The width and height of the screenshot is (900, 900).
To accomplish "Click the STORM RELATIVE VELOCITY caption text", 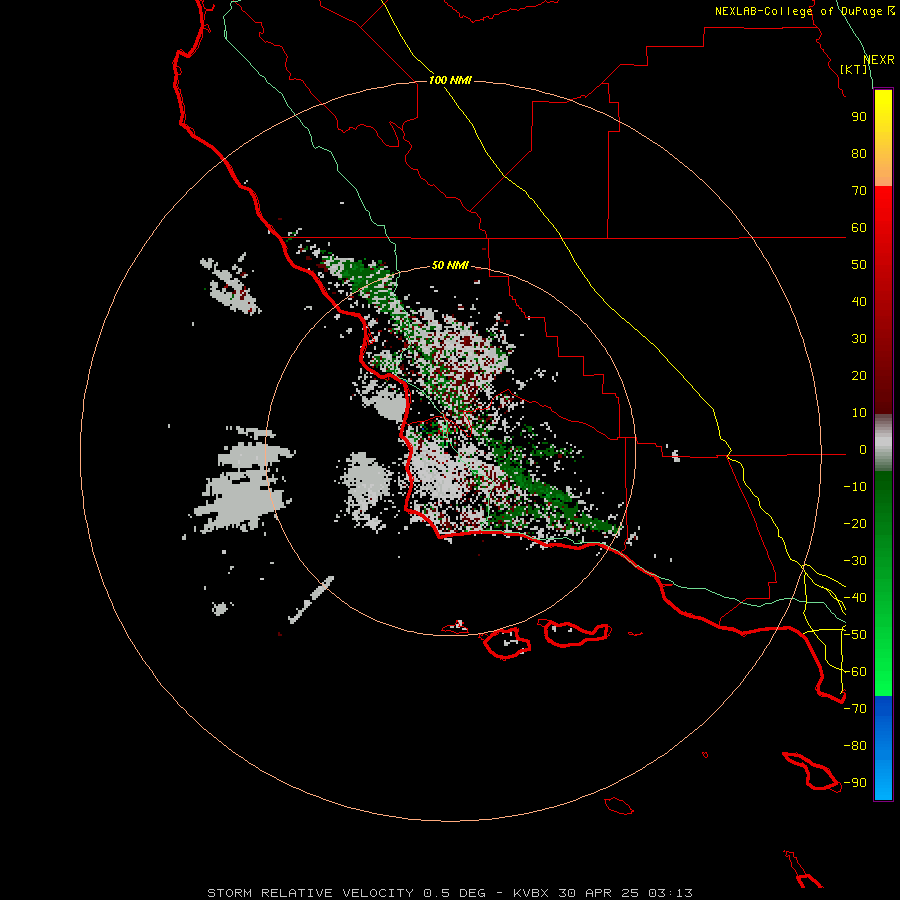I will 310,893.
